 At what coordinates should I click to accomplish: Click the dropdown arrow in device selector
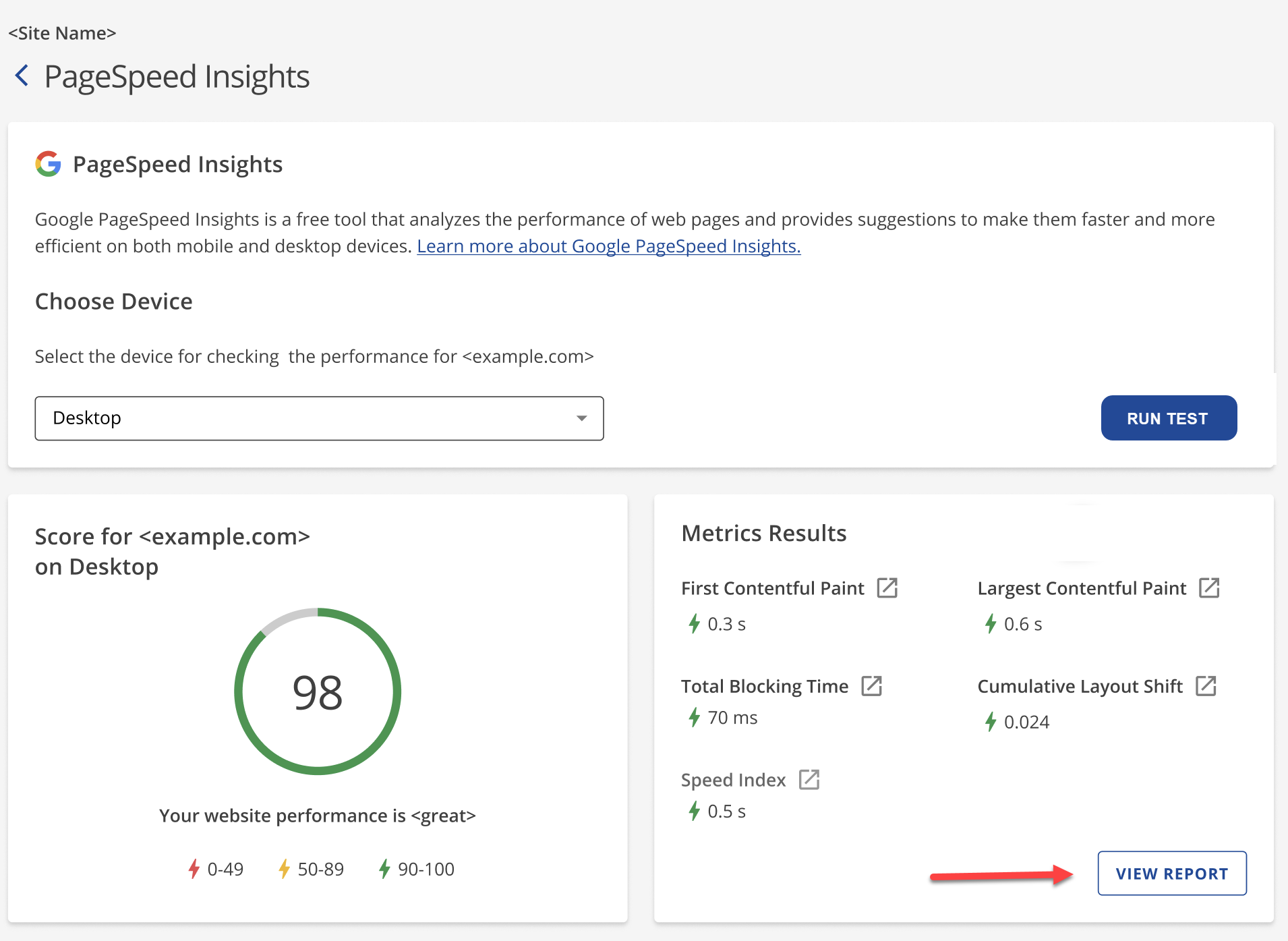(x=581, y=418)
